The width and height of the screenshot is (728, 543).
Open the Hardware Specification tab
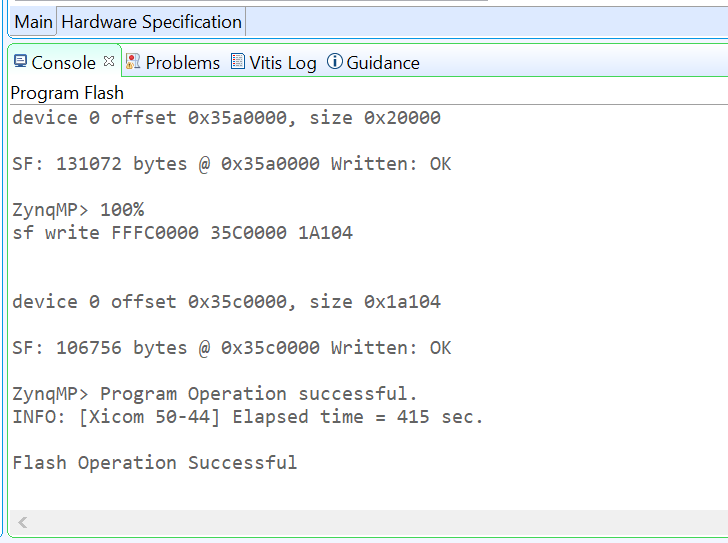click(151, 22)
